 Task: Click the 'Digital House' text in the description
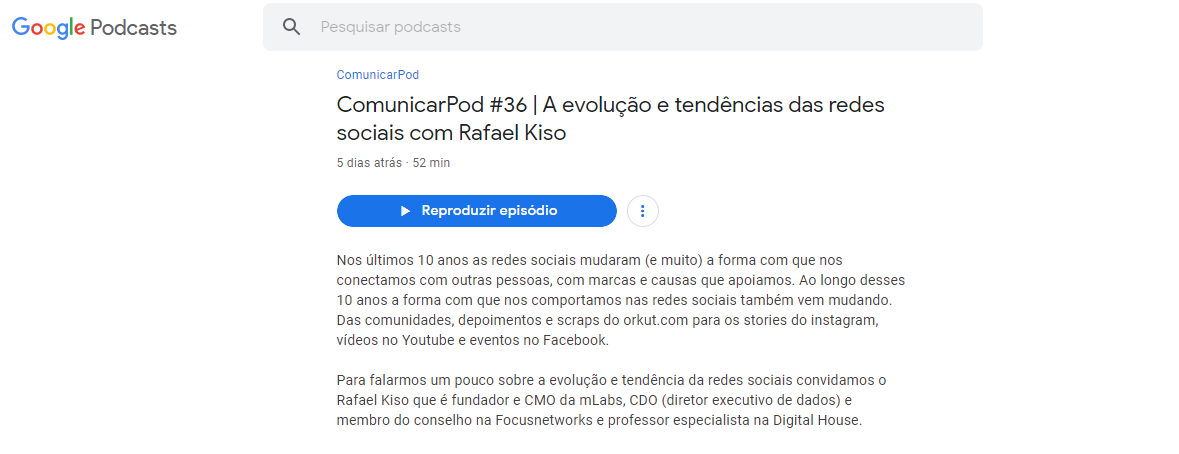point(823,420)
